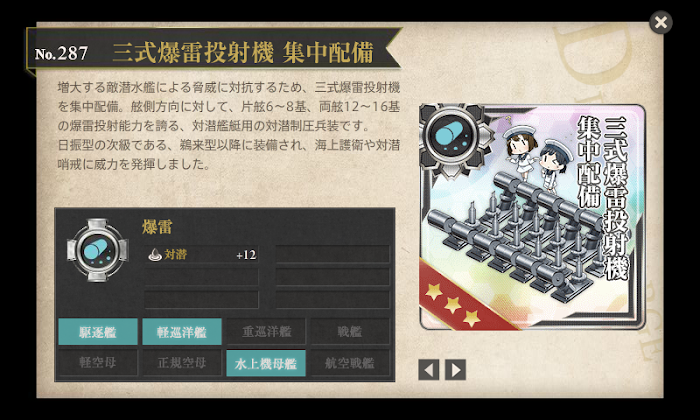Click the 対潜 anti-submarine stat icon
700x420 pixels.
(x=154, y=255)
